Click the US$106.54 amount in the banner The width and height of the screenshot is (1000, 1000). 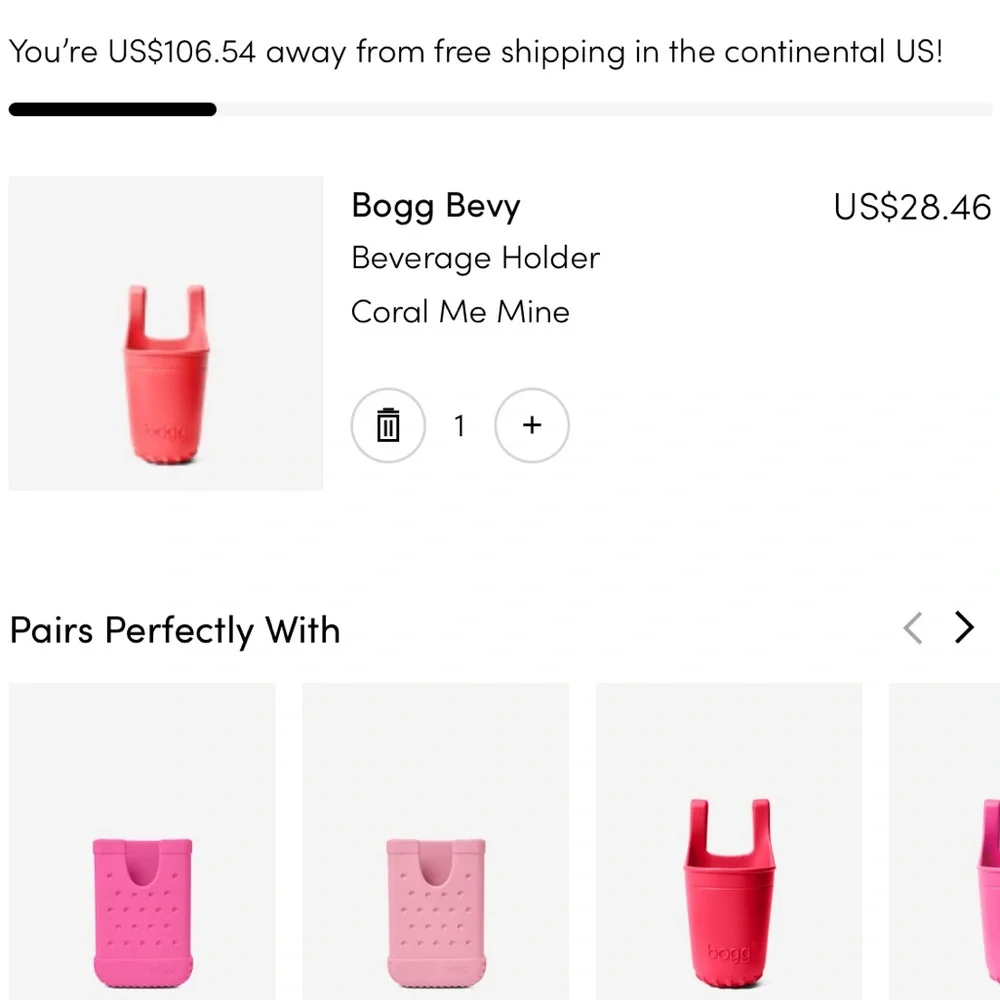pyautogui.click(x=182, y=52)
